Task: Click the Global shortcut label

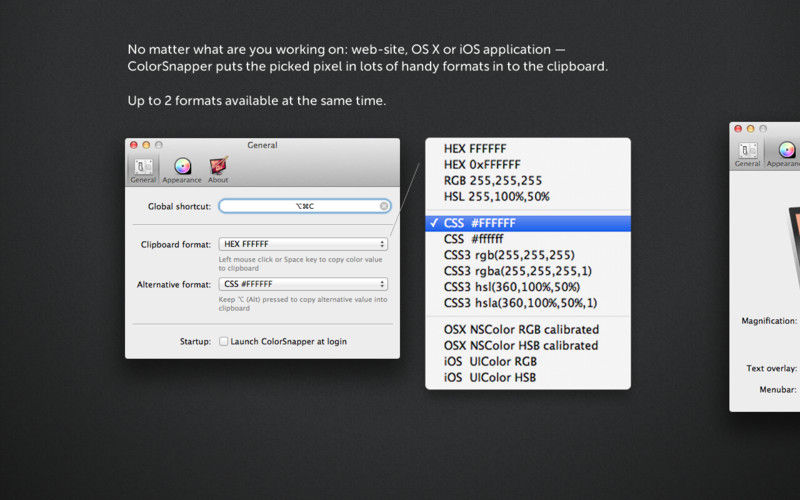Action: tap(179, 206)
